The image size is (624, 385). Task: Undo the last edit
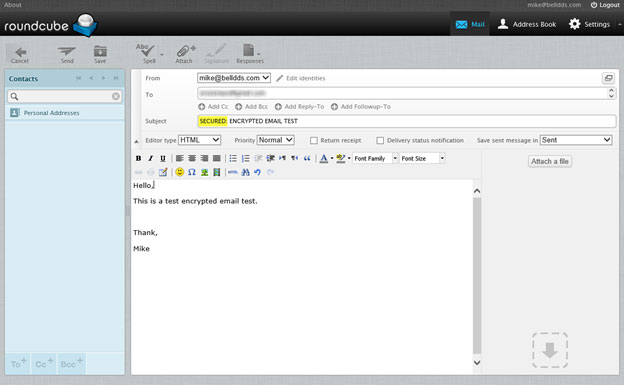[x=257, y=172]
